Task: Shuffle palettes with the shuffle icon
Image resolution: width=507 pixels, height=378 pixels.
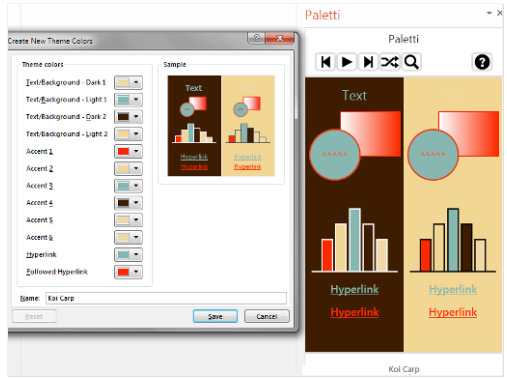Action: click(389, 62)
